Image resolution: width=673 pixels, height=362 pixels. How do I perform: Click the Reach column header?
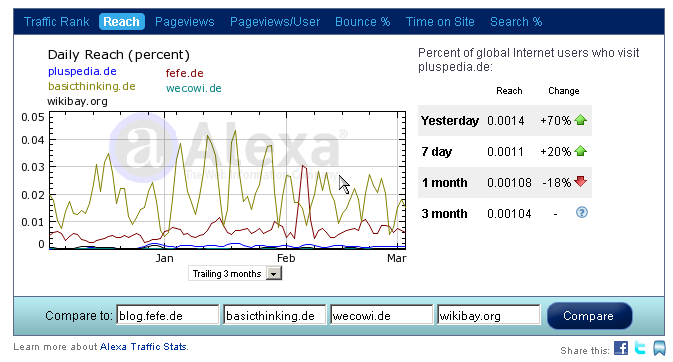click(x=509, y=91)
